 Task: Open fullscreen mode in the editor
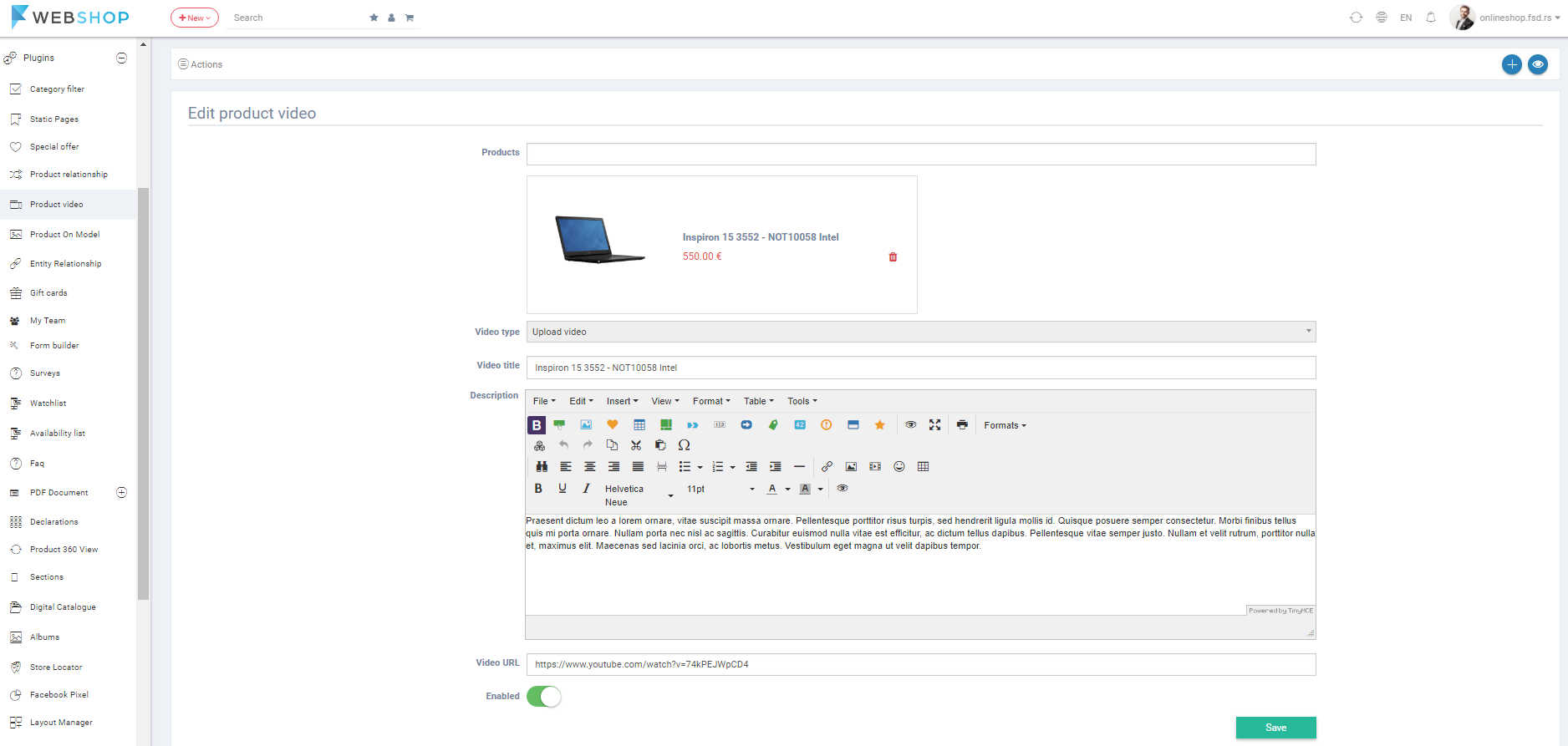point(935,425)
